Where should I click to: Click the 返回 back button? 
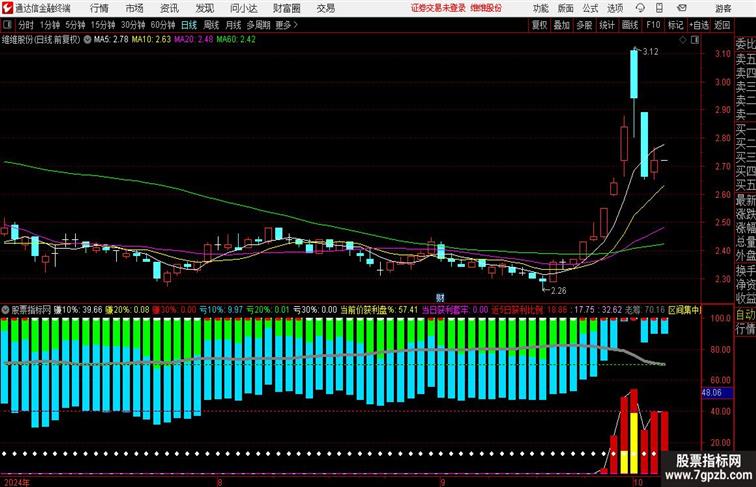pyautogui.click(x=722, y=25)
